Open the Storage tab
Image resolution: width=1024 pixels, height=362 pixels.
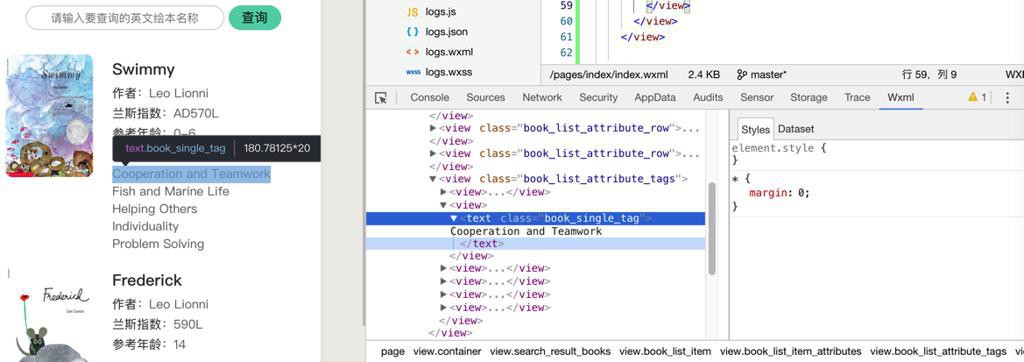808,97
